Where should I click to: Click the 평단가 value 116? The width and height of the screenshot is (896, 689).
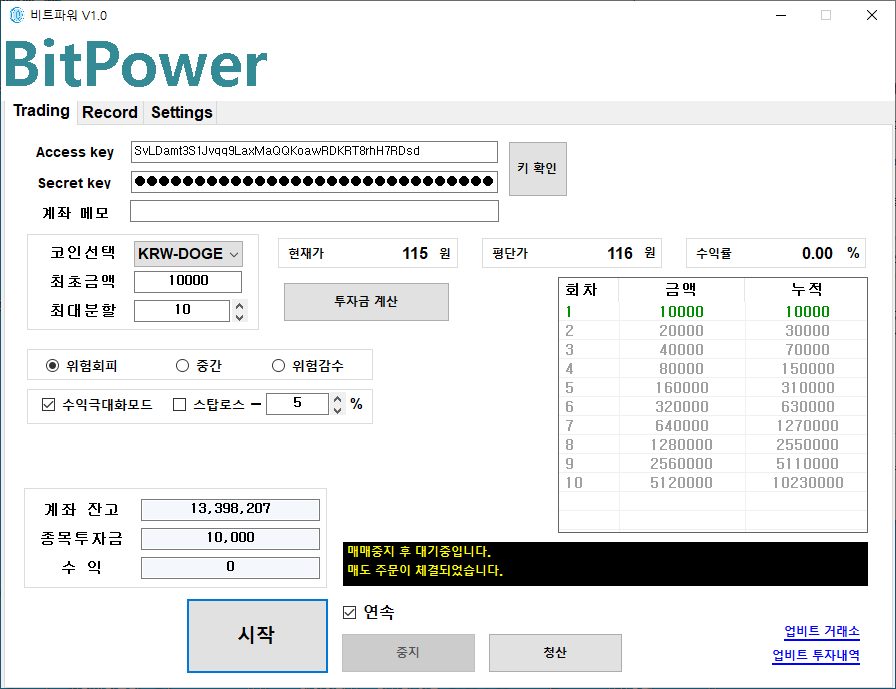coord(619,253)
